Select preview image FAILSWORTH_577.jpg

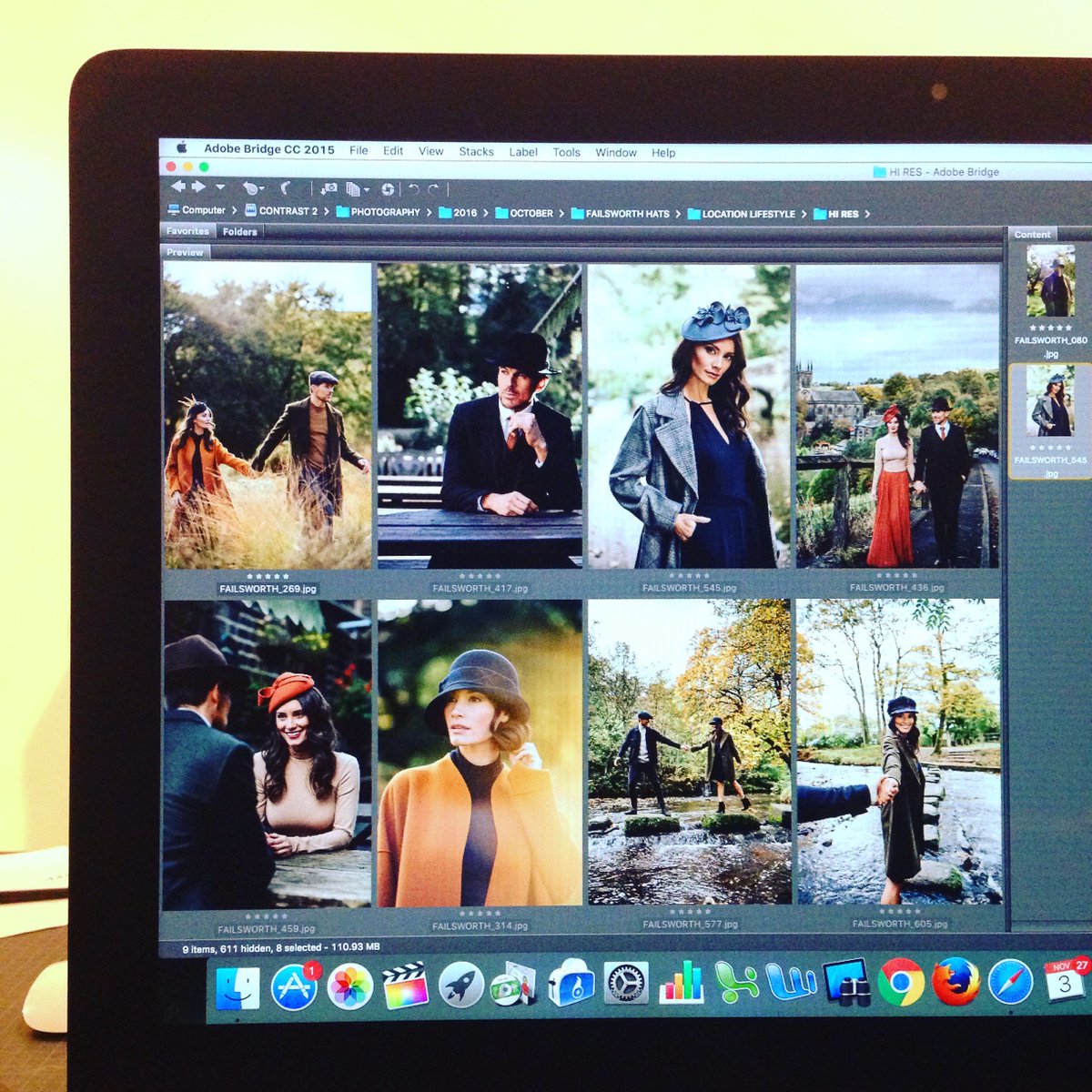click(x=690, y=752)
